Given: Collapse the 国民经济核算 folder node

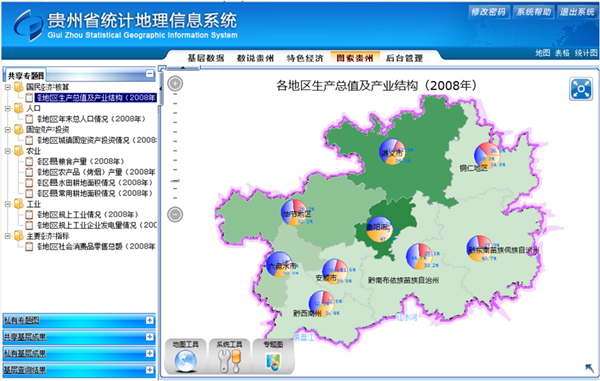Looking at the screenshot, I should 8,87.
